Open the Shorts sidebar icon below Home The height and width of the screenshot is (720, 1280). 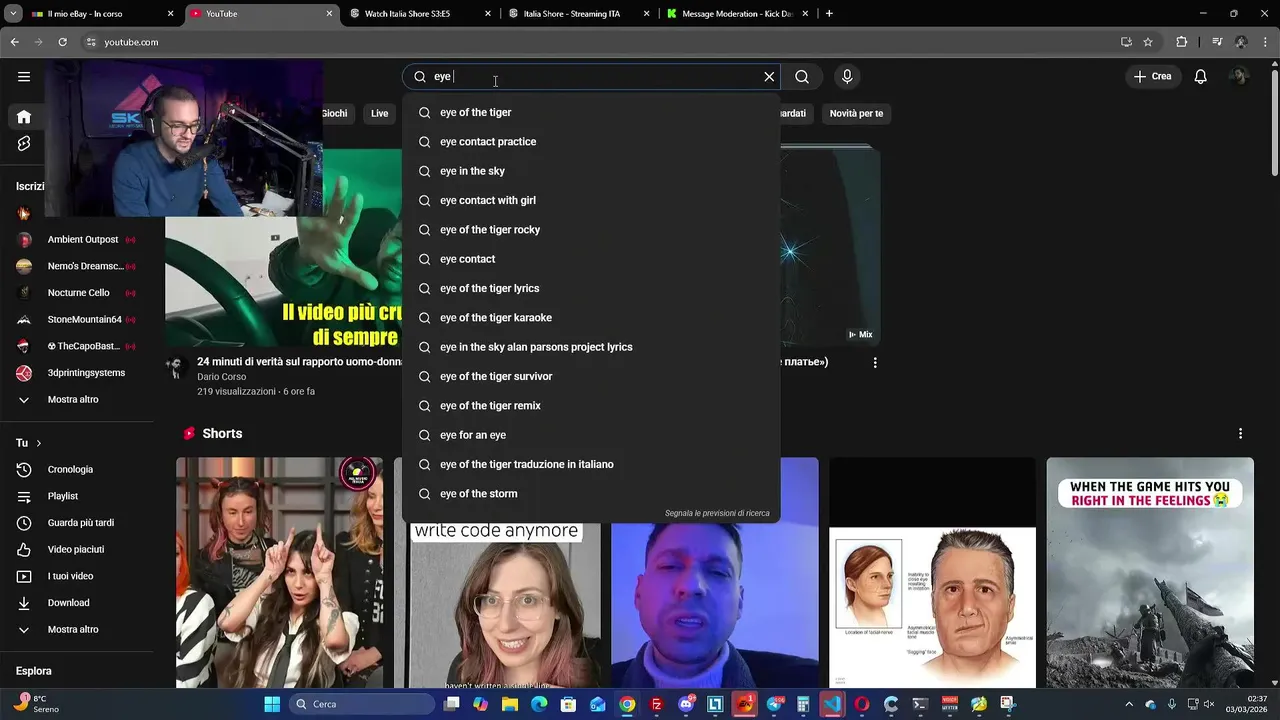coord(24,144)
